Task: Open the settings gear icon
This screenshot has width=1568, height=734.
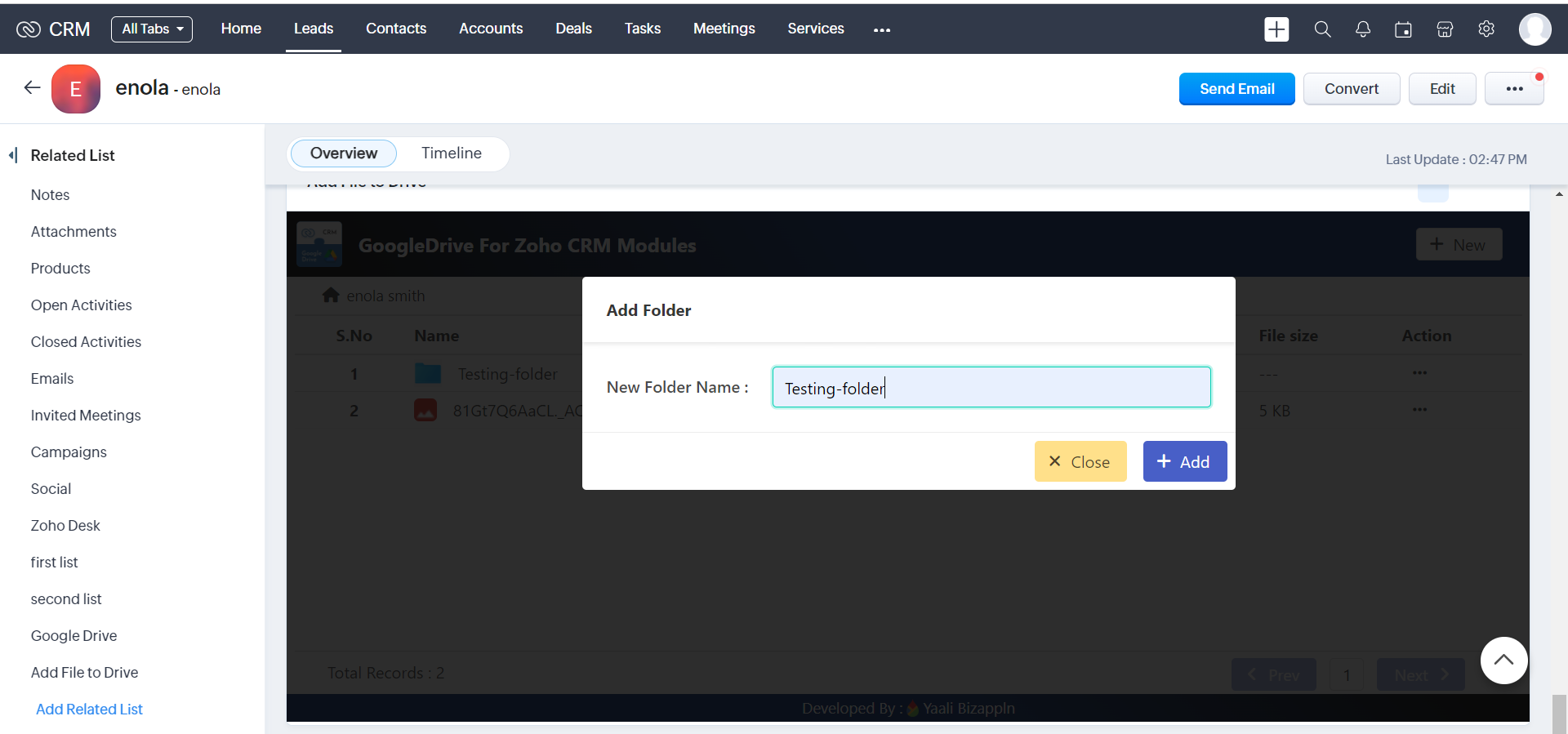Action: coord(1486,29)
